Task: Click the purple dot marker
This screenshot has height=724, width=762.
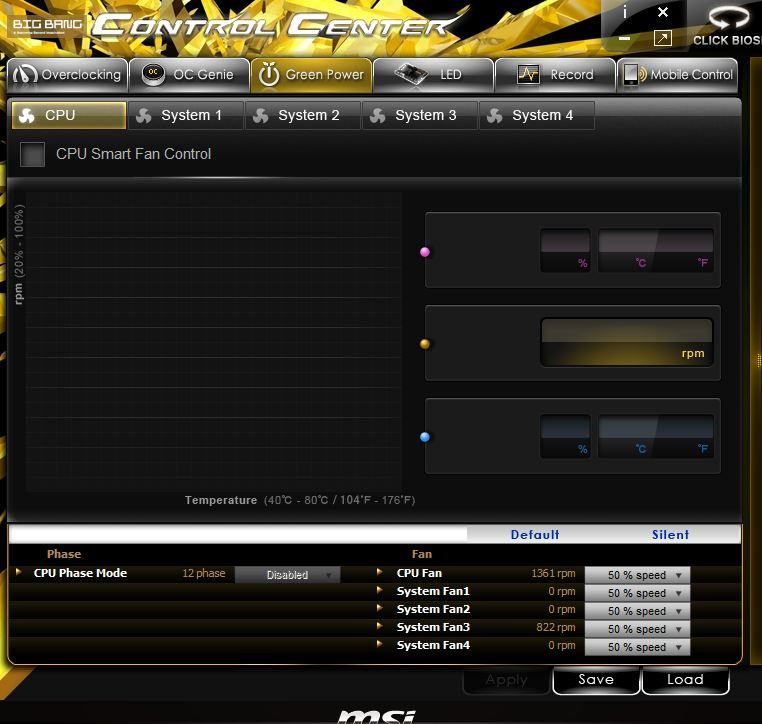Action: [425, 252]
